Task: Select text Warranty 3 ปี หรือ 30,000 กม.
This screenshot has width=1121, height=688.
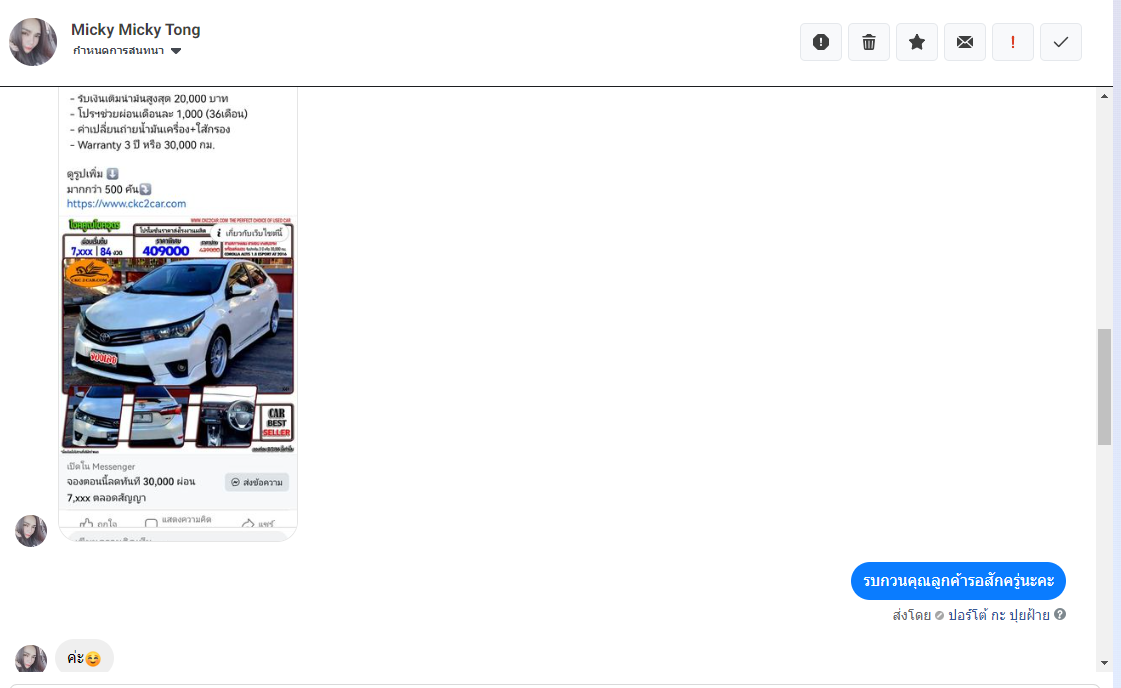Action: point(146,145)
